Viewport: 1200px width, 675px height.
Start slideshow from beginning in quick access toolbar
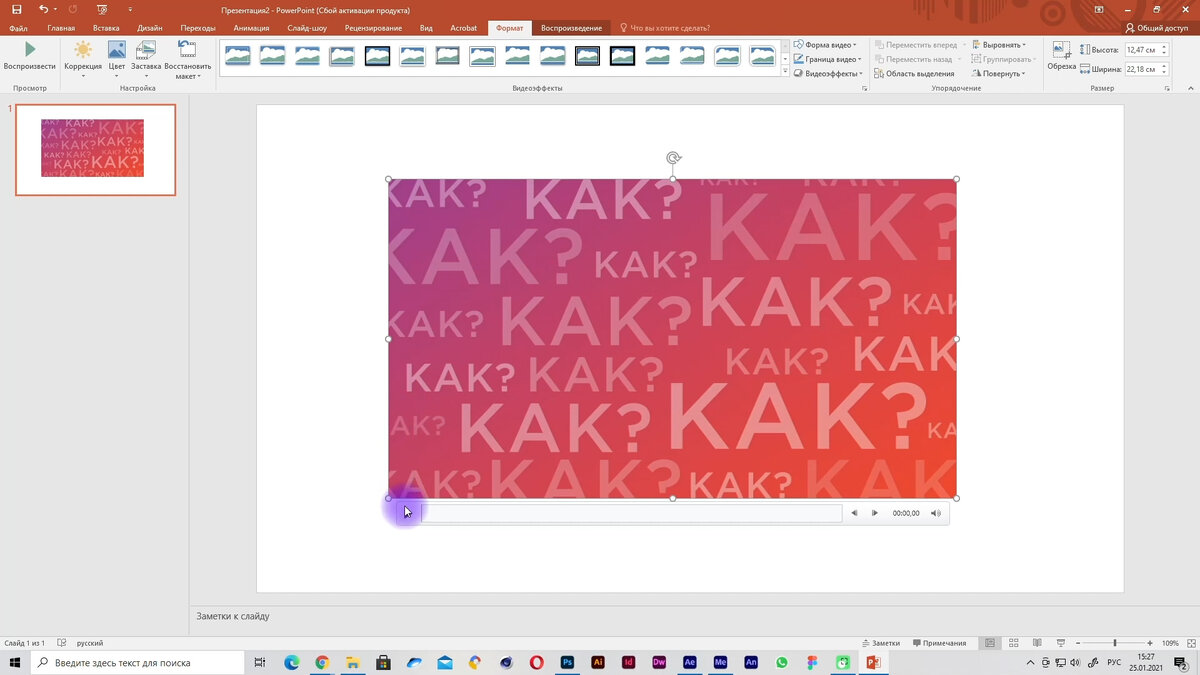pos(102,9)
